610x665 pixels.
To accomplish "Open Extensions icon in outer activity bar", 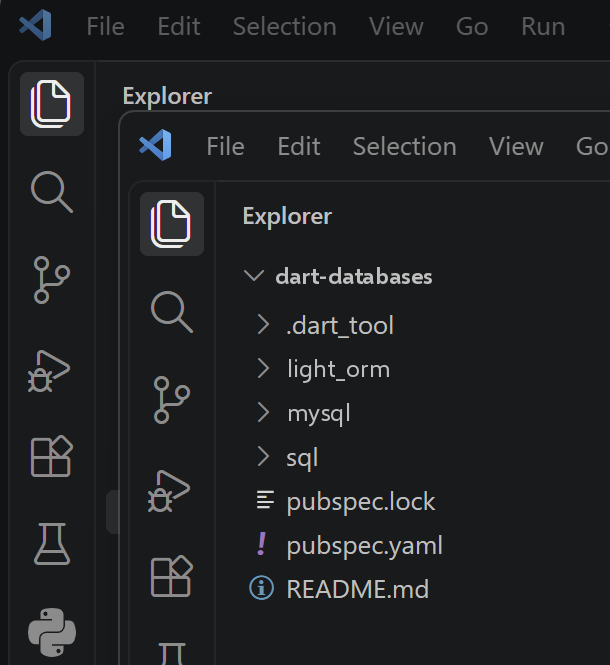I will pyautogui.click(x=52, y=456).
